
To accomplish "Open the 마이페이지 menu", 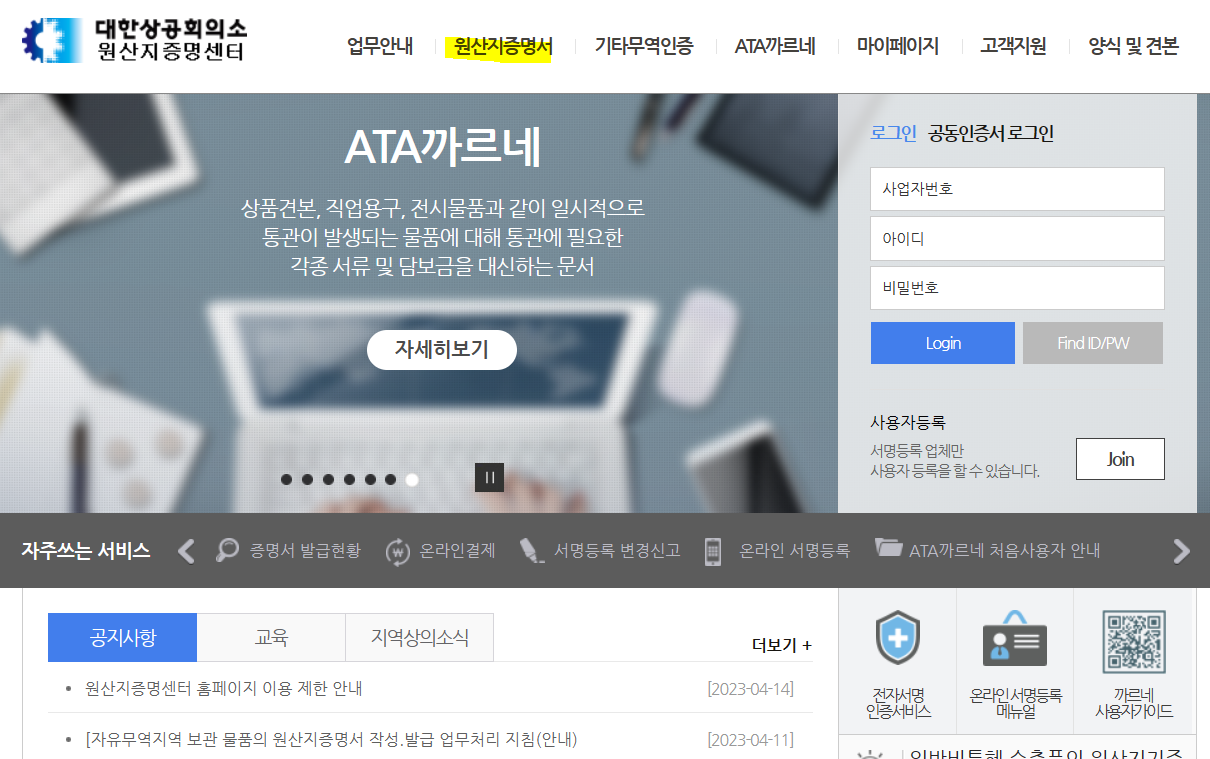I will tap(898, 46).
